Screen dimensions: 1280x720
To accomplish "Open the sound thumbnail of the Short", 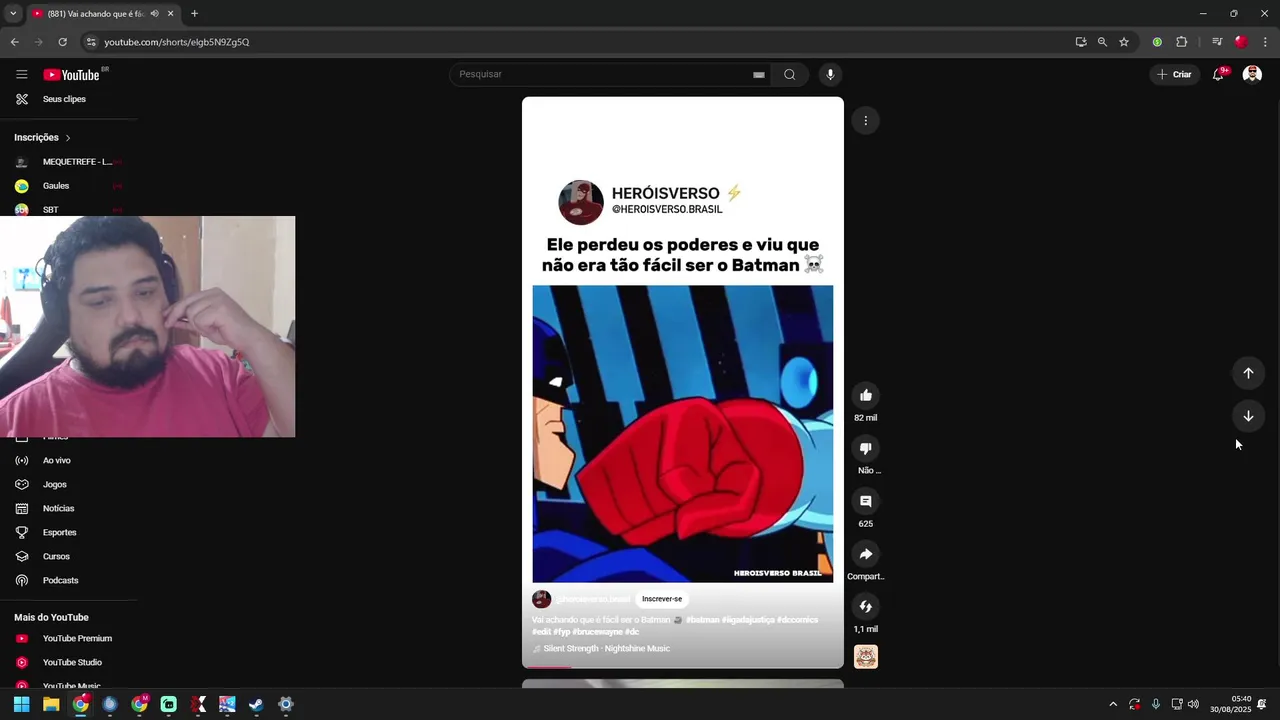I will coord(866,656).
